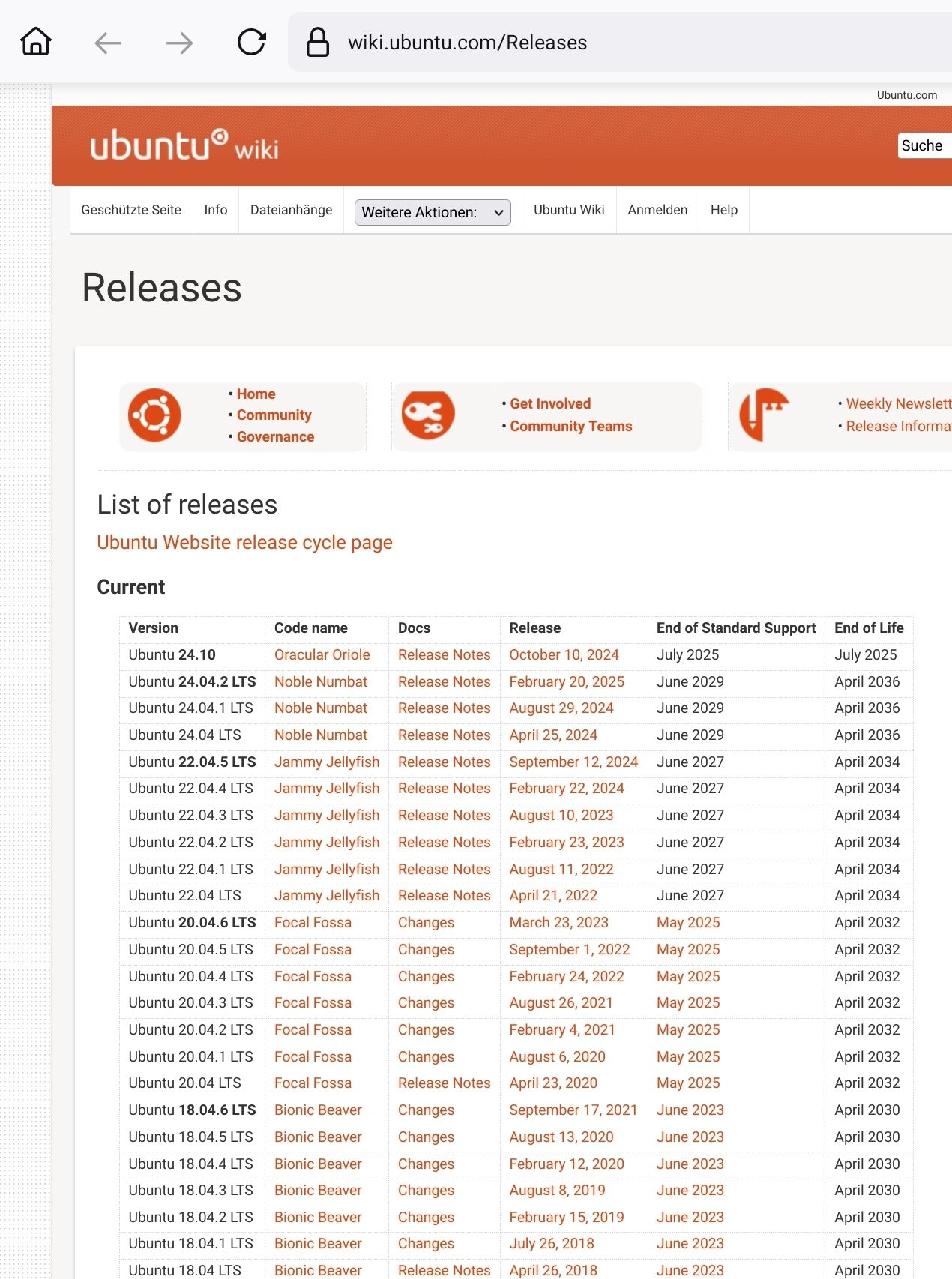Viewport: 952px width, 1279px height.
Task: Open Changes link for Ubuntu 18.04.3 LTS
Action: pos(426,1190)
